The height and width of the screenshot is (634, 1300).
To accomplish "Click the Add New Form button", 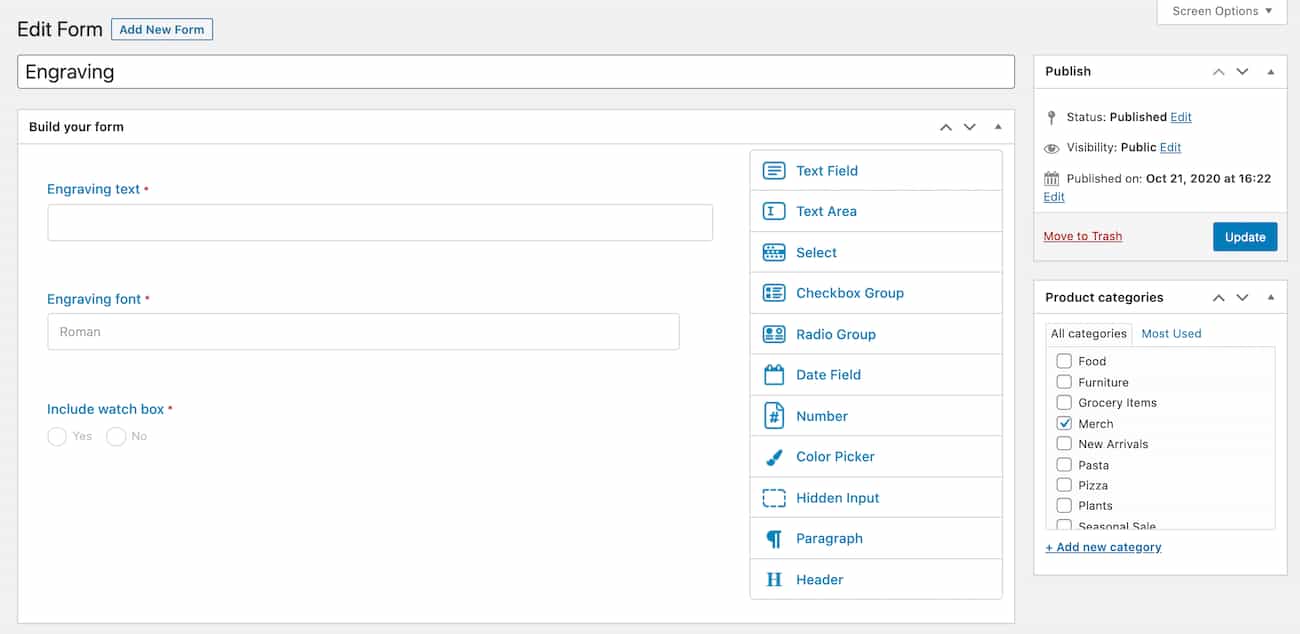I will (x=162, y=30).
